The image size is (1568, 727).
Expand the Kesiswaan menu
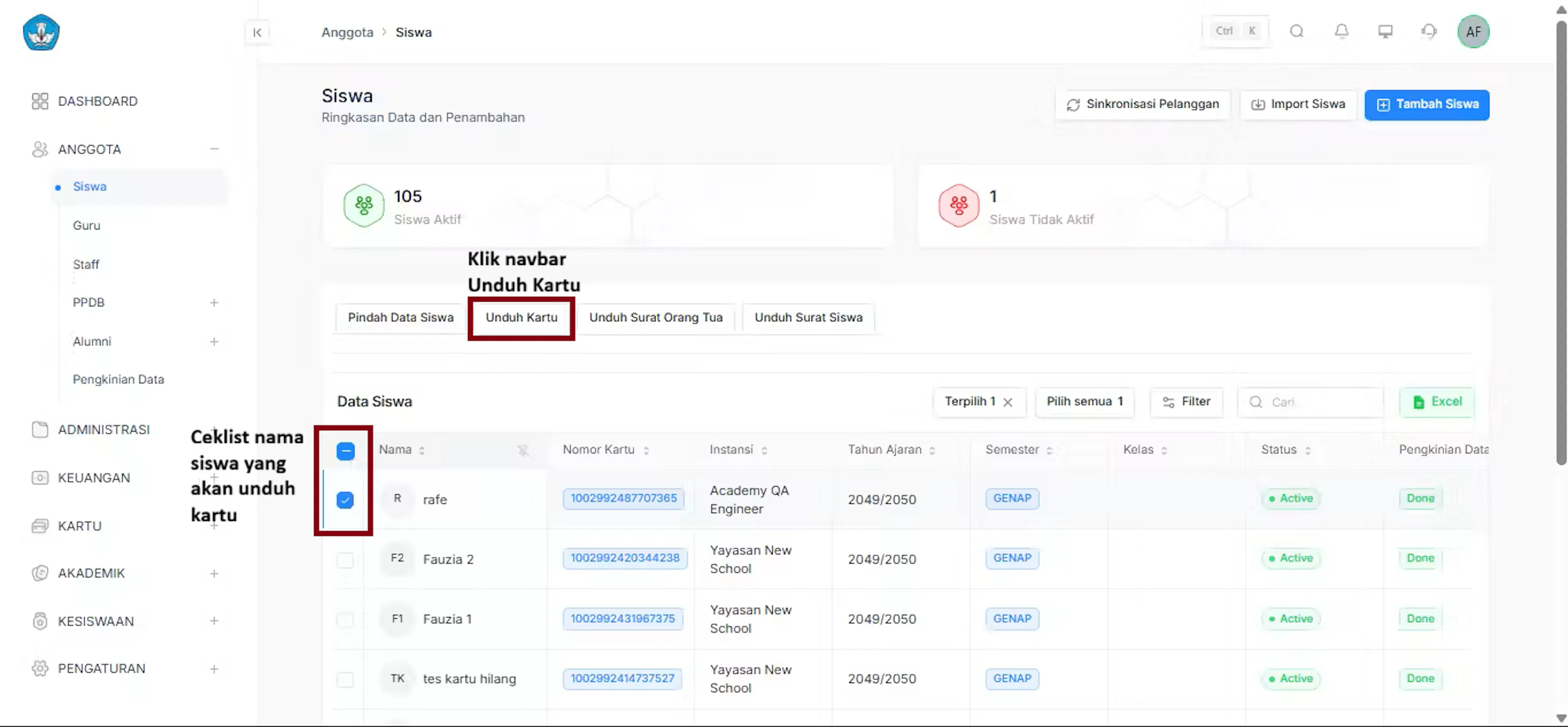pyautogui.click(x=214, y=621)
